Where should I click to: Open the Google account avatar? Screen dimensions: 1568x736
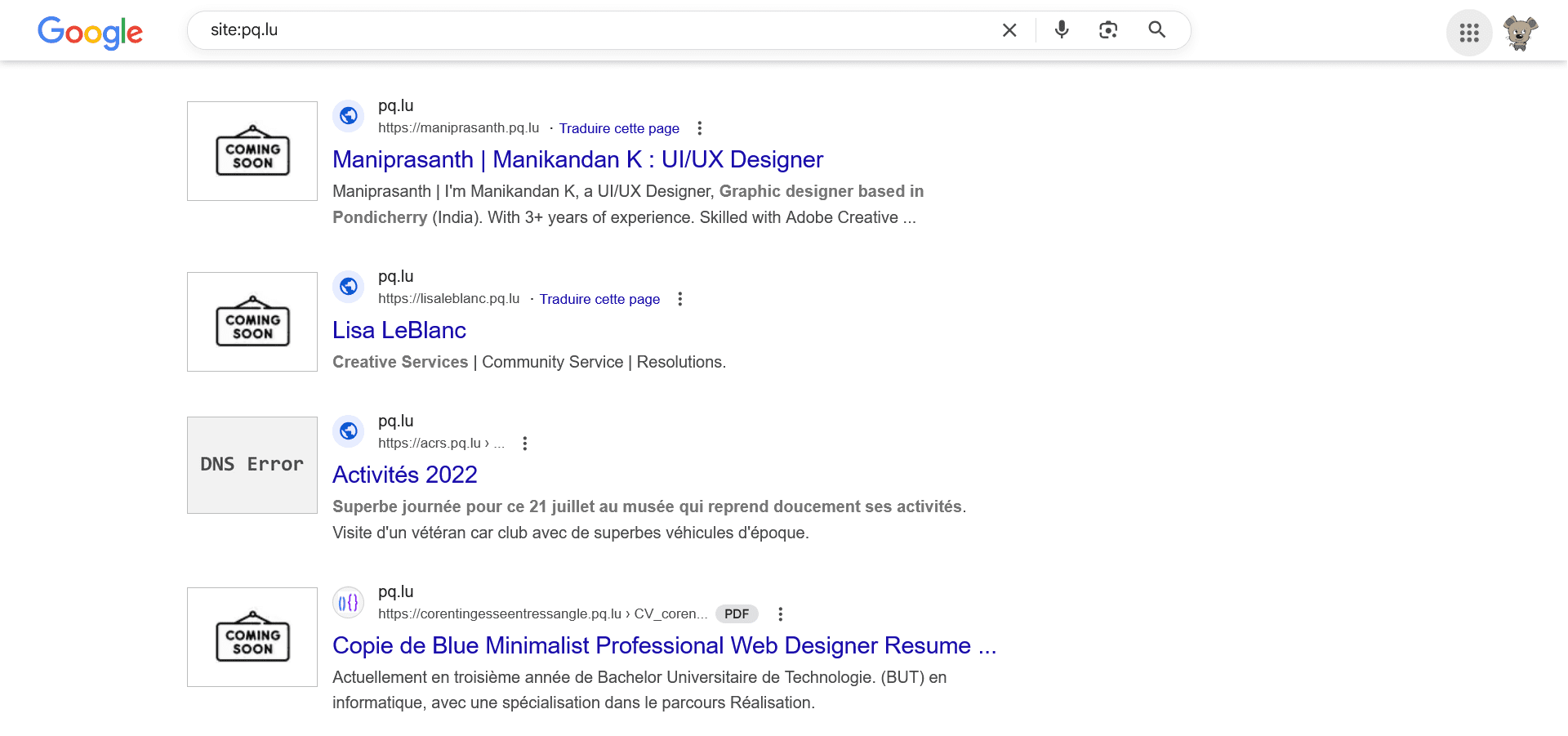pyautogui.click(x=1521, y=33)
